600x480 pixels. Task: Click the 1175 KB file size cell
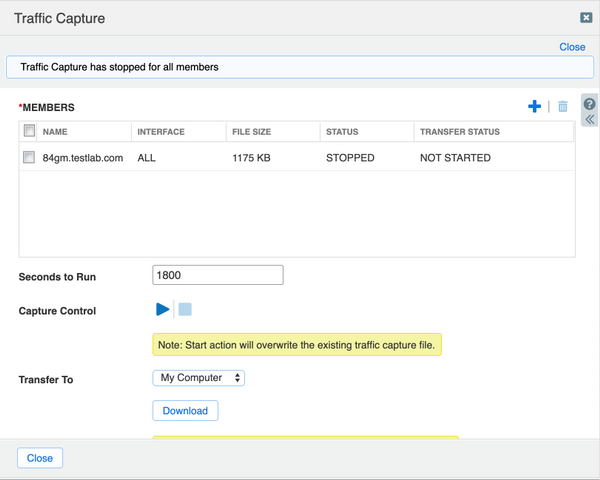click(x=251, y=158)
